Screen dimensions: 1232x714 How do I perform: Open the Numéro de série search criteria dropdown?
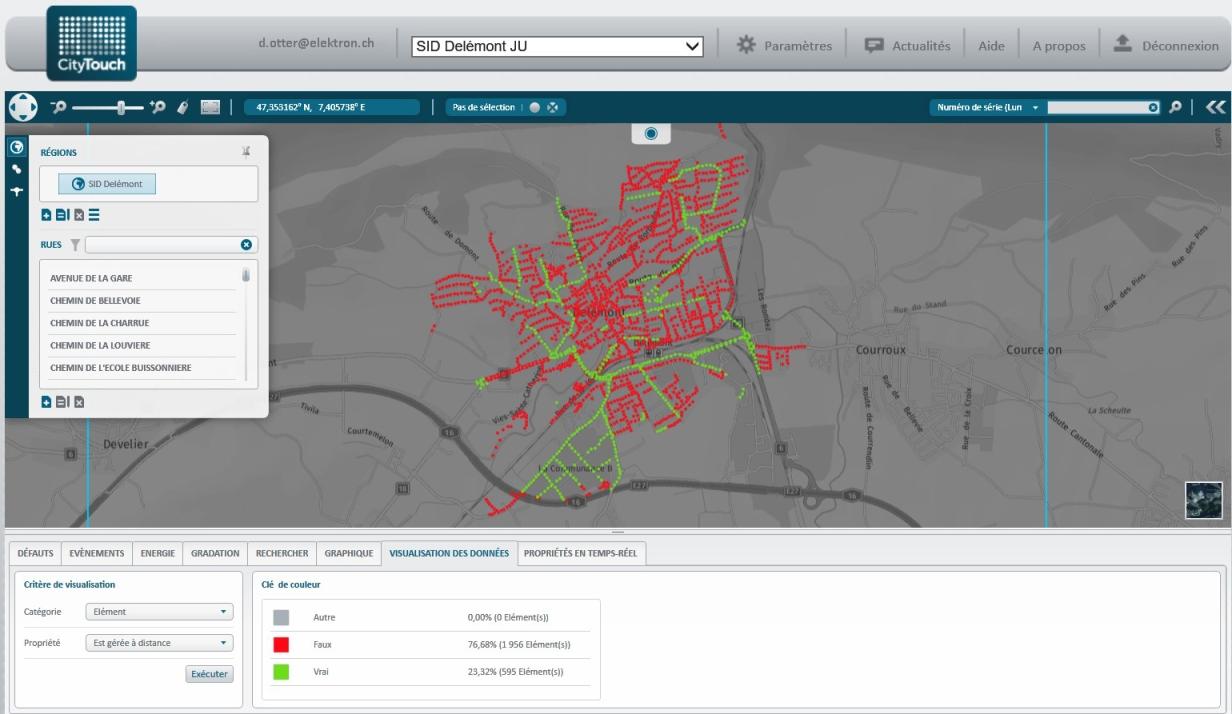(x=1035, y=106)
